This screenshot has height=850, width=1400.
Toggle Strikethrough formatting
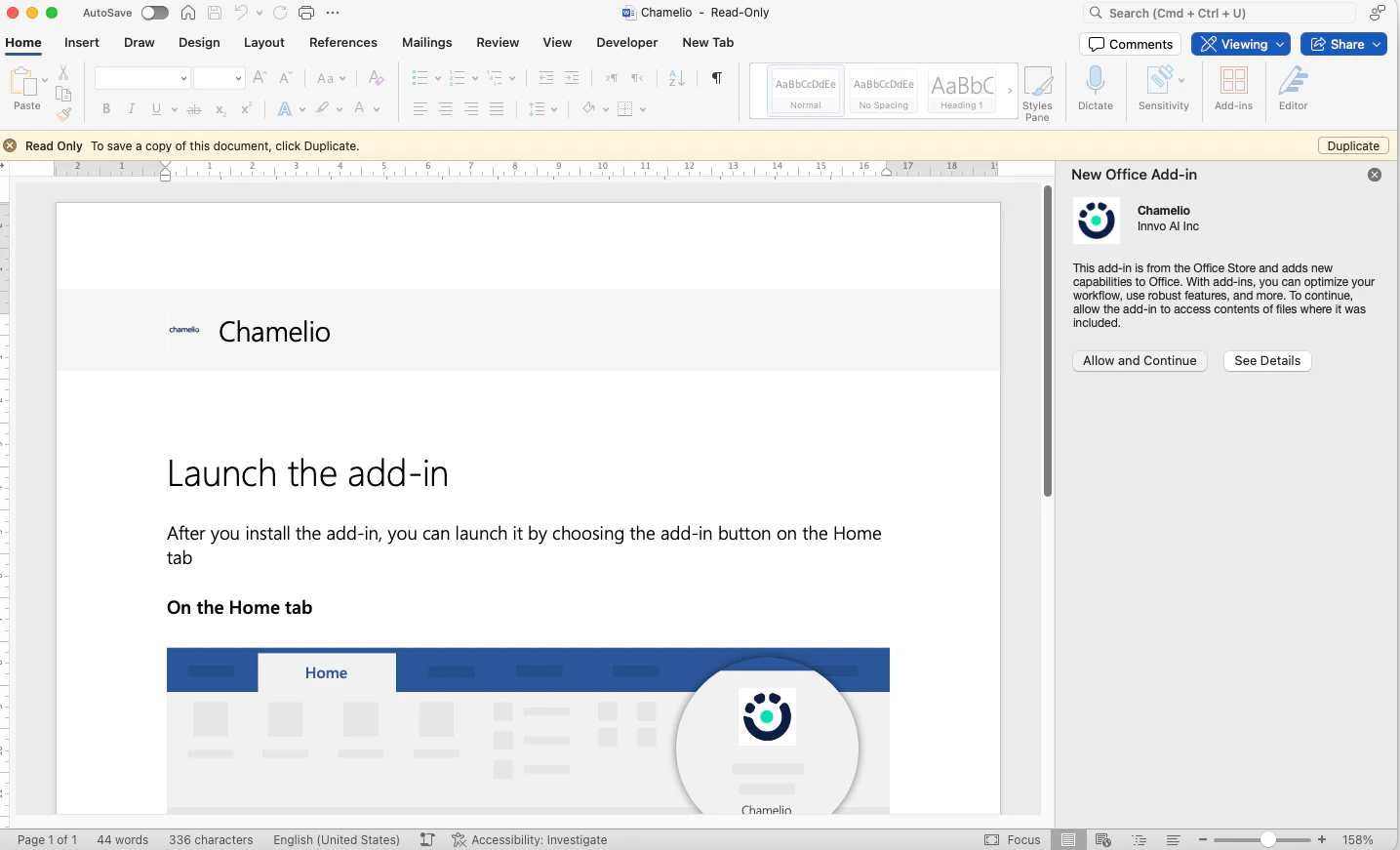point(194,109)
